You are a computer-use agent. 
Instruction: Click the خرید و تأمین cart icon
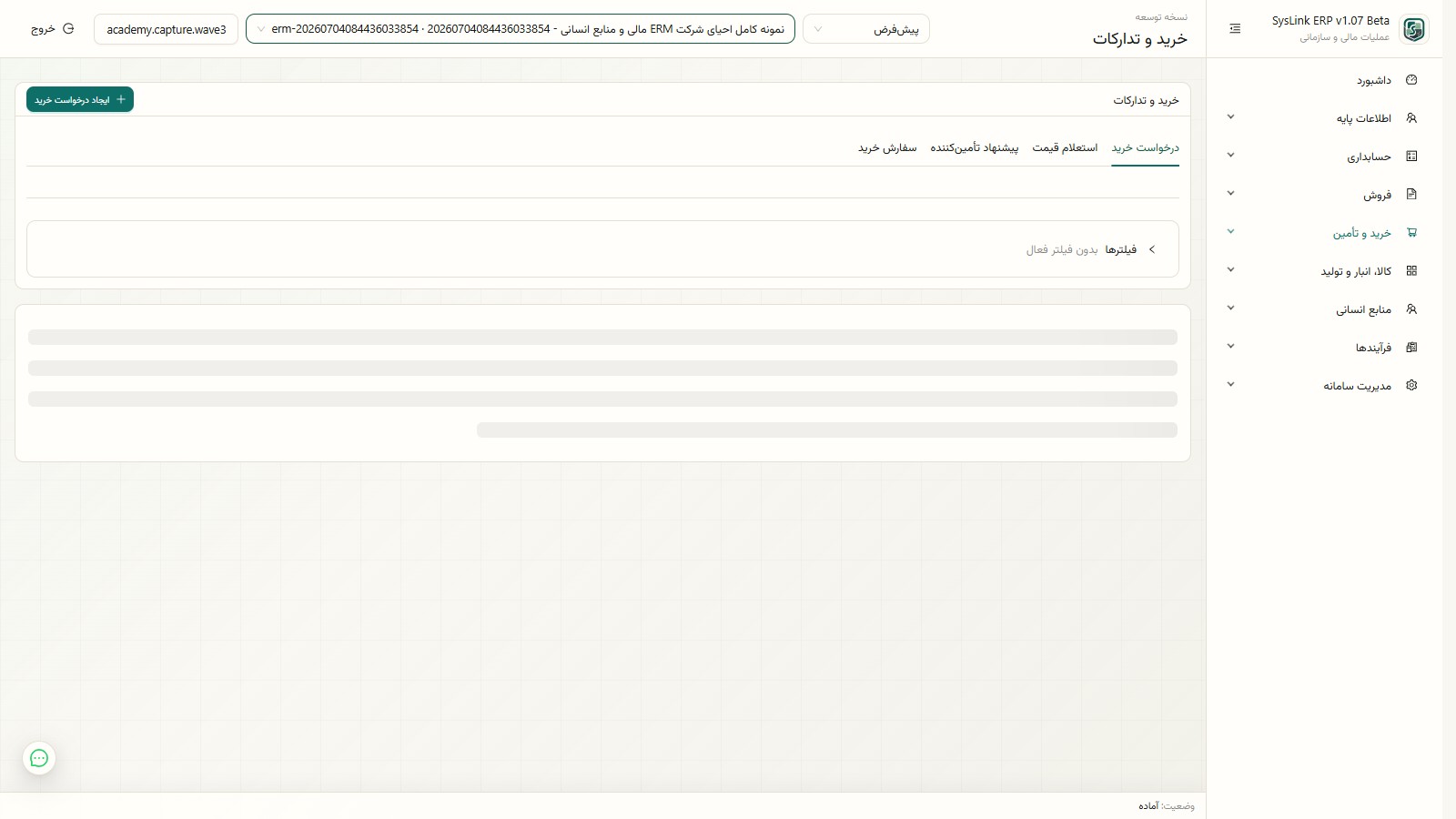pos(1411,233)
